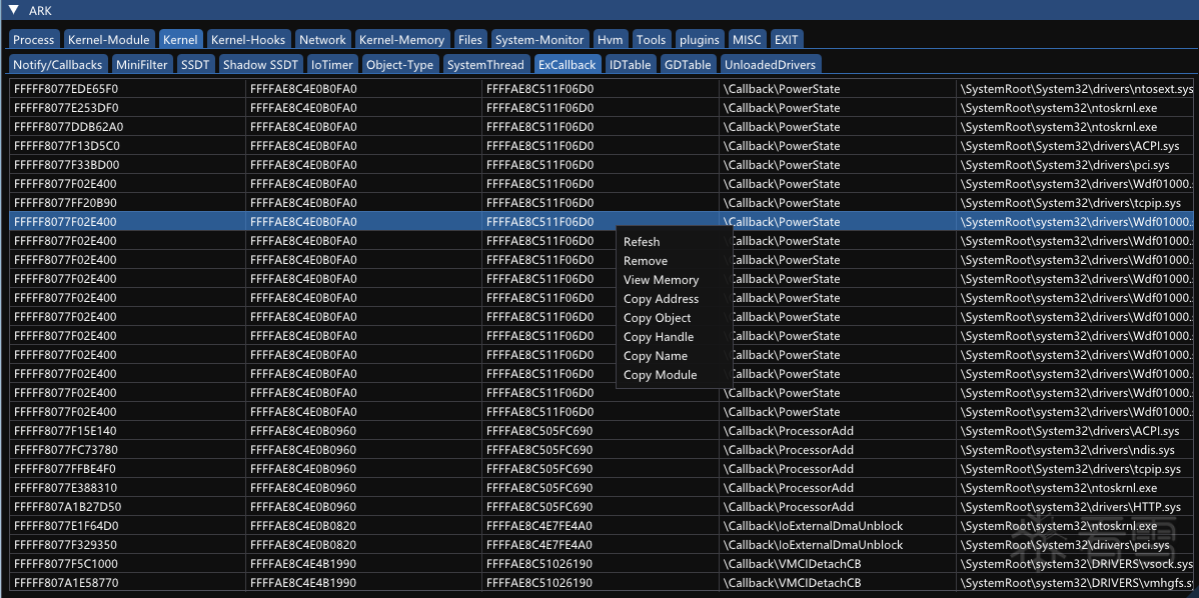Select Shadow SSDT sub-tab
The width and height of the screenshot is (1199, 598).
[x=261, y=65]
